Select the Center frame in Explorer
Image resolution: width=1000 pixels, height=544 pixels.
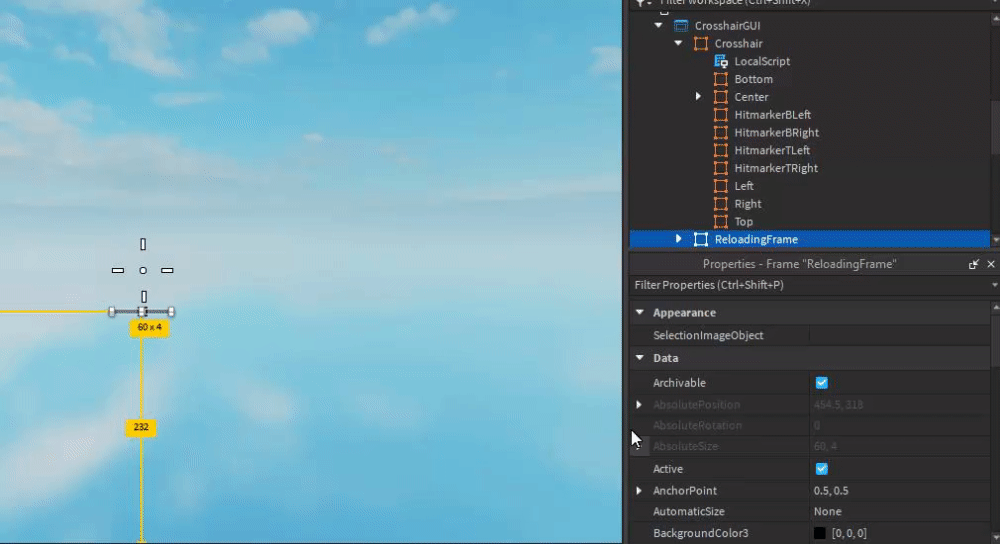(751, 97)
